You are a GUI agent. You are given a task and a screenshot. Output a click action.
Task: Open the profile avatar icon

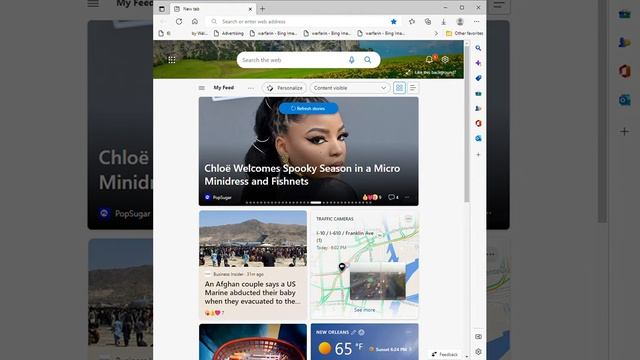pos(460,22)
